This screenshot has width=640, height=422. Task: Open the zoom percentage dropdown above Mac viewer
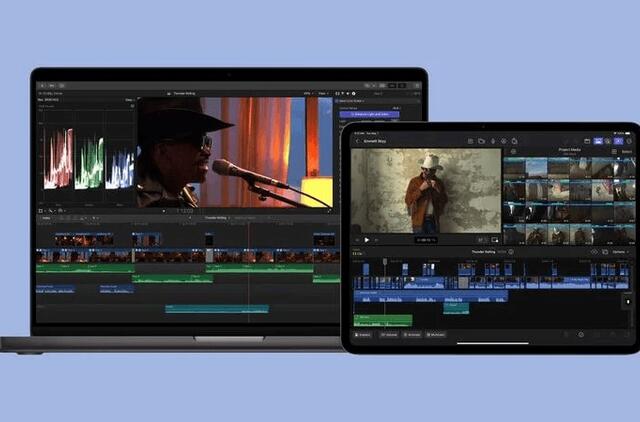click(x=307, y=93)
